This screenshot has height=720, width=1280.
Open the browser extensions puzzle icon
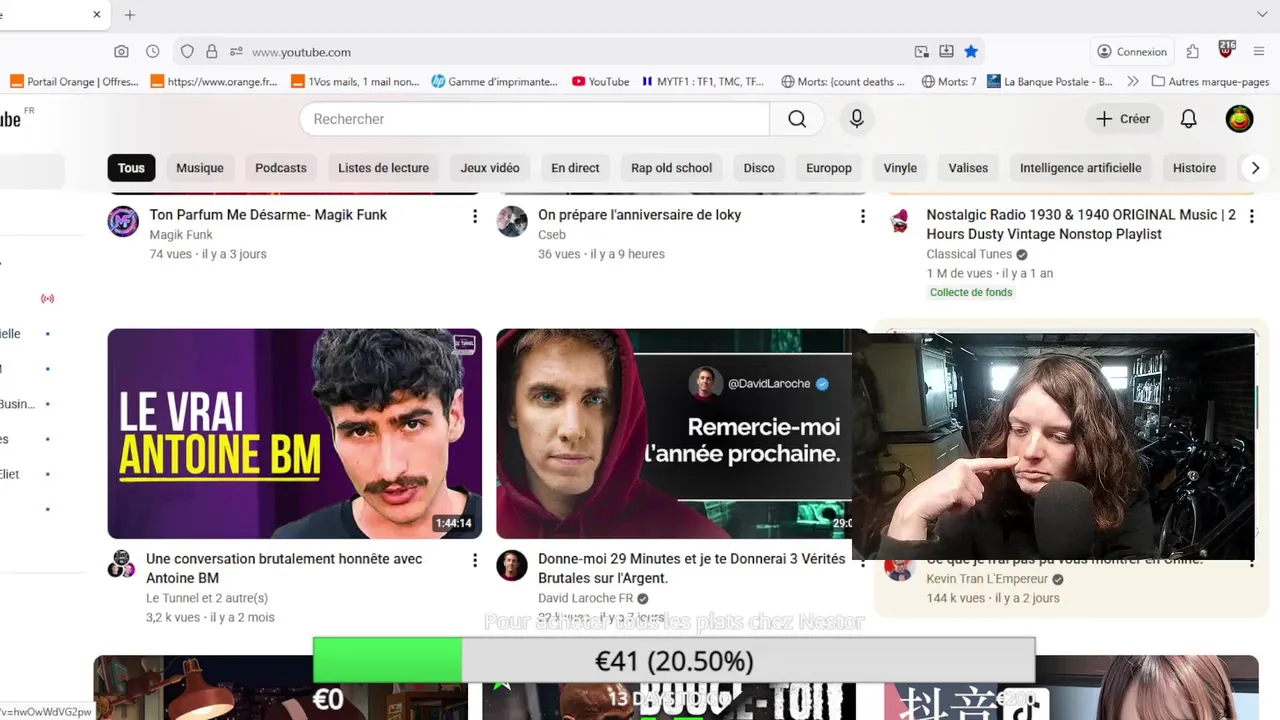(1192, 52)
